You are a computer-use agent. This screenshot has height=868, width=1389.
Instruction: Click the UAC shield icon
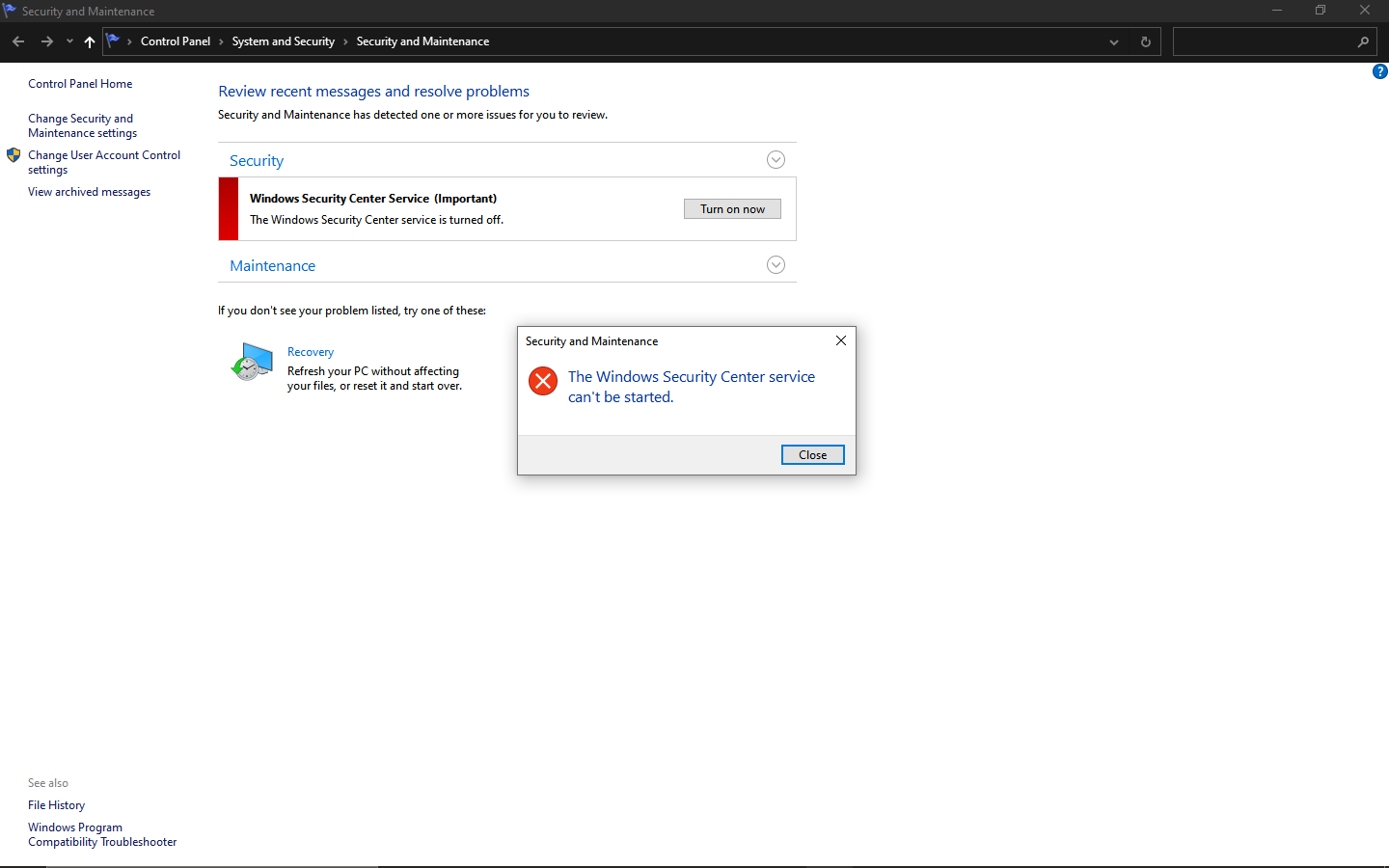tap(14, 155)
